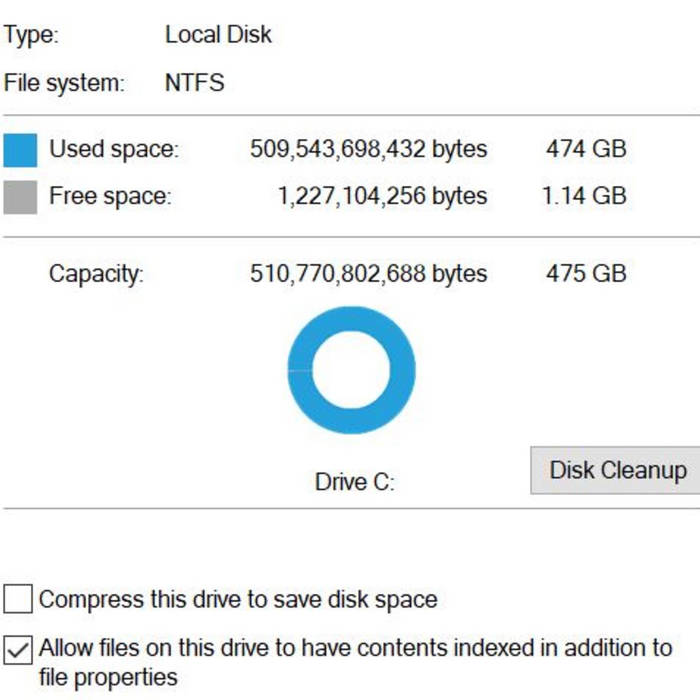Click the 'Compress this drive to save disk space' label

click(x=238, y=600)
